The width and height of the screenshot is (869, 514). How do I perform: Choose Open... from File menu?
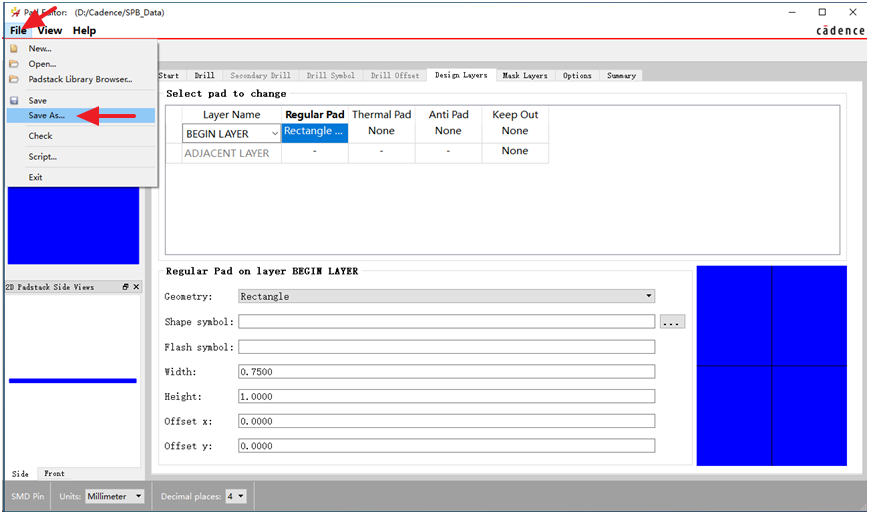pos(42,64)
